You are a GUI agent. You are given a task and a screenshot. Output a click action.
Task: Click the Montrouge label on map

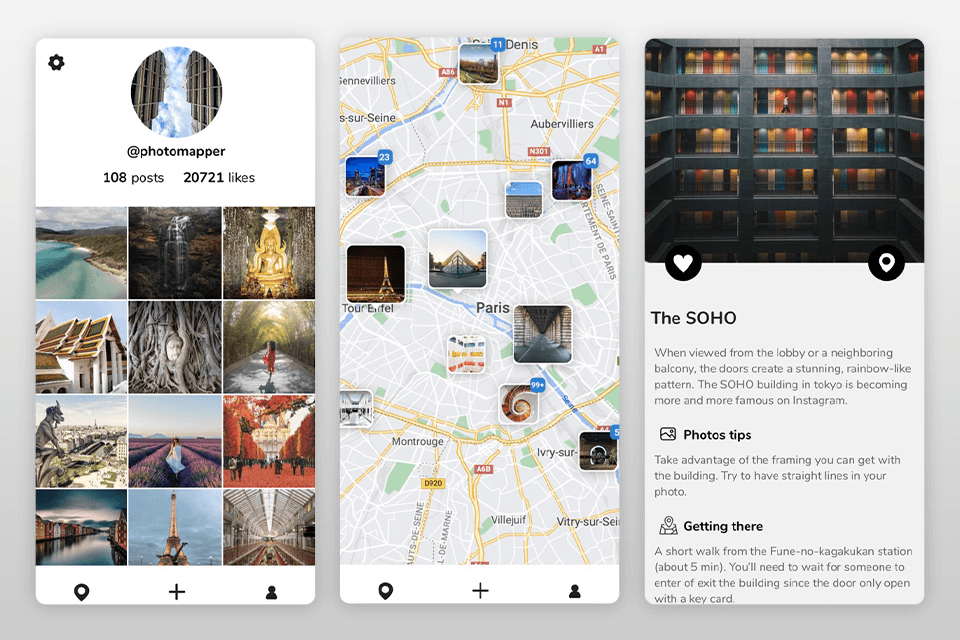pos(418,441)
